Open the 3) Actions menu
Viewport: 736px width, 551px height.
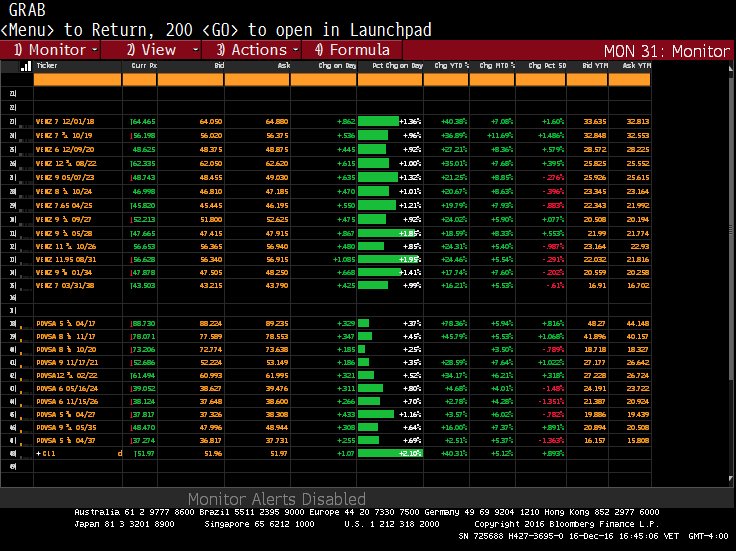252,50
